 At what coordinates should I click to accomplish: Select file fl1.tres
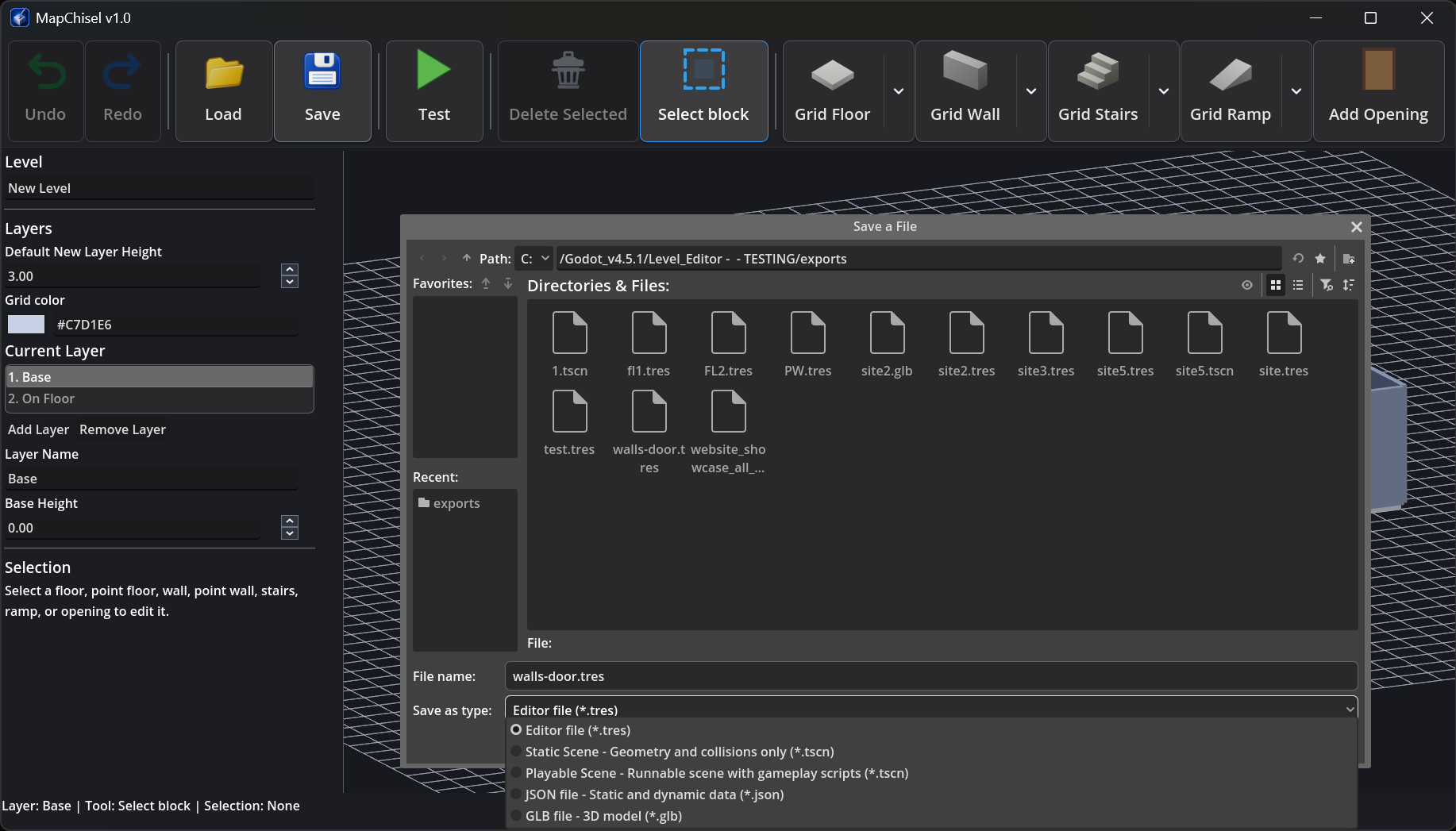tap(649, 344)
